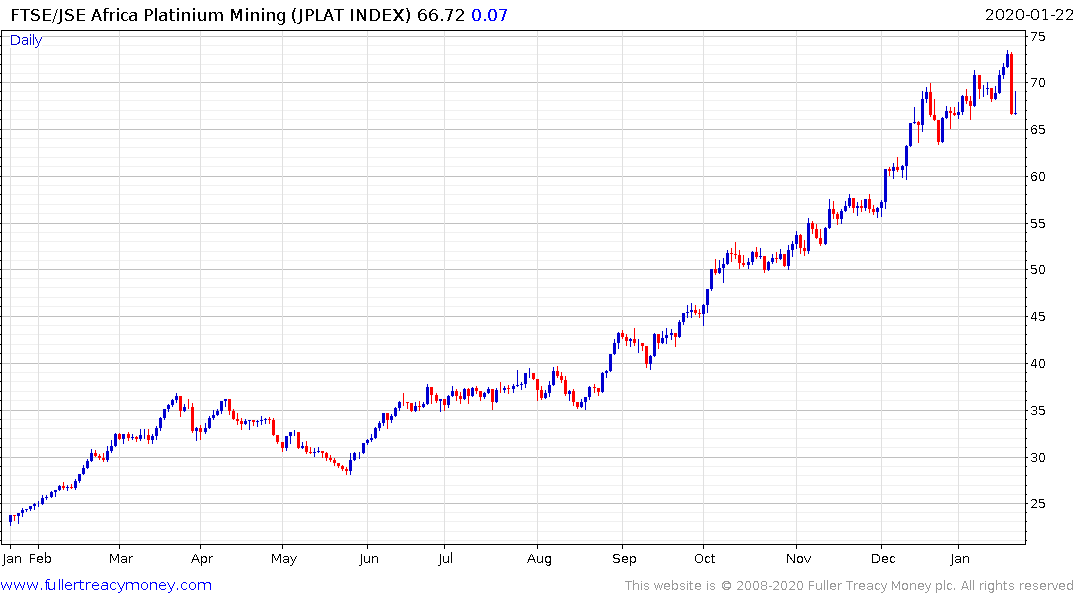The image size is (1075, 600).
Task: Select the 60 level on the price axis
Action: (x=1038, y=177)
